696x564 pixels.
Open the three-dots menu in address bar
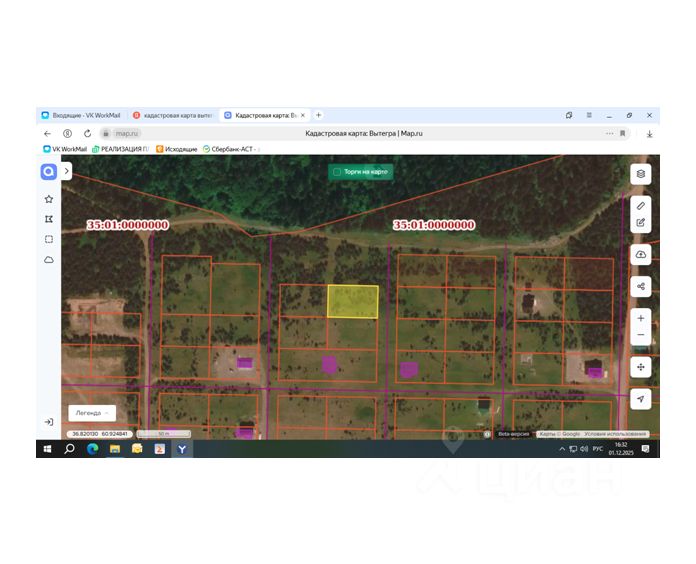[x=609, y=134]
